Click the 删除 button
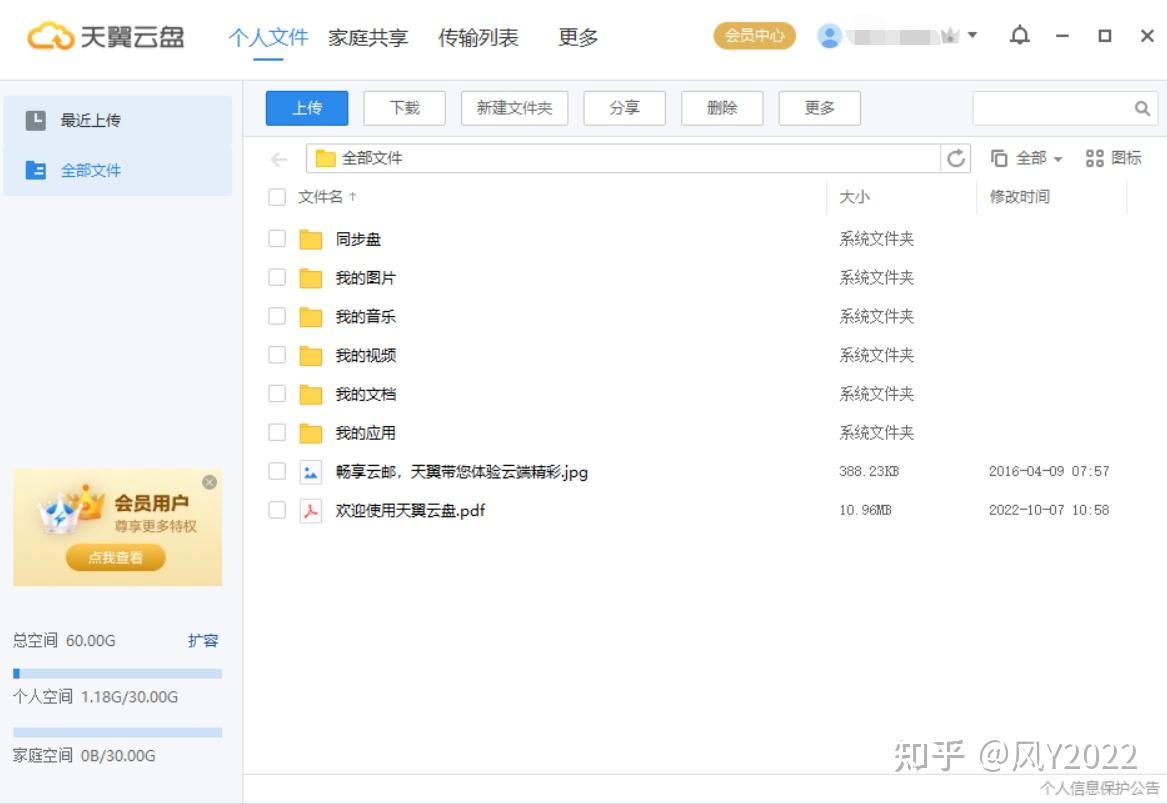The image size is (1167, 804). click(x=722, y=108)
